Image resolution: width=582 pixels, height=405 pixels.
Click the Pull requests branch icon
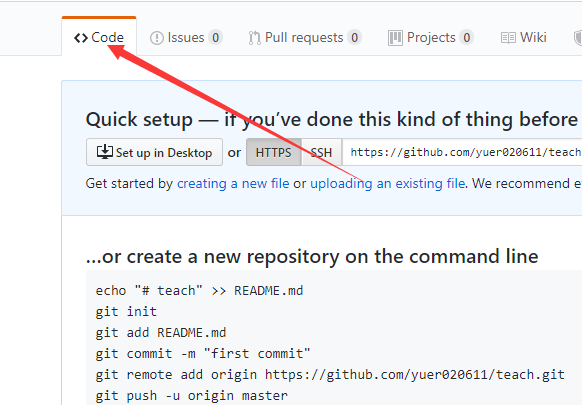pyautogui.click(x=255, y=38)
